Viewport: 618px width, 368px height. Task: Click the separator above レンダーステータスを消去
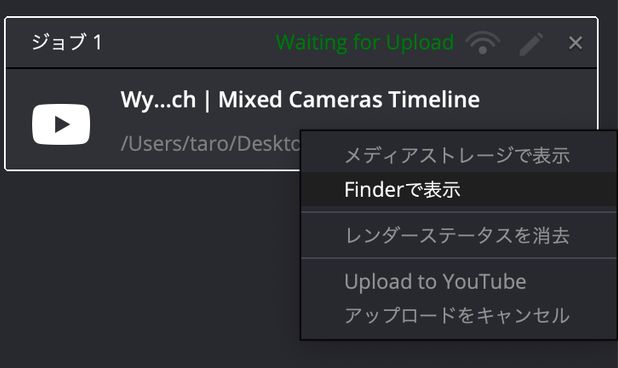click(x=459, y=212)
